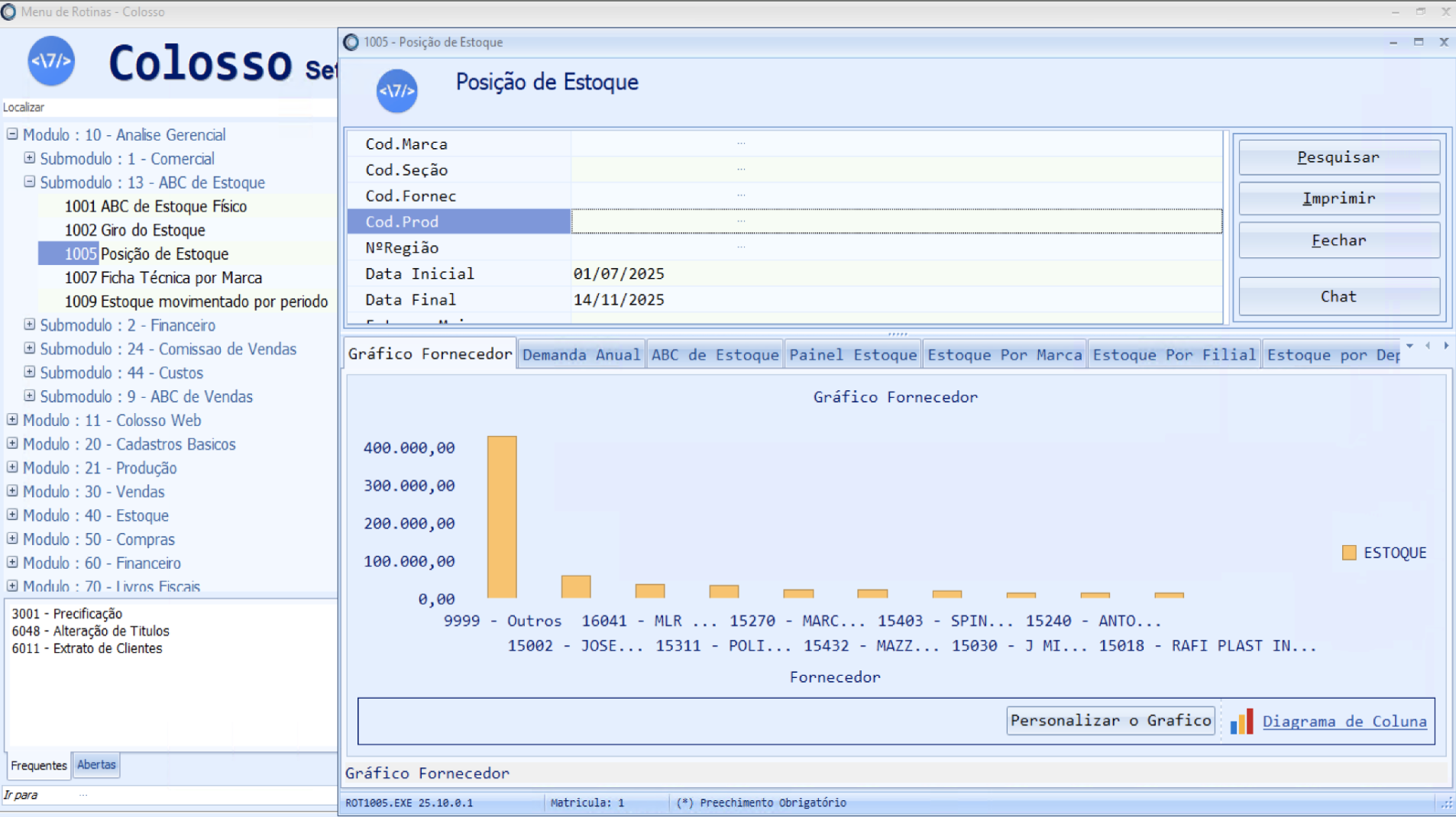Screen dimensions: 1456x817
Task: Click the Data Inicial date field
Action: pos(894,274)
